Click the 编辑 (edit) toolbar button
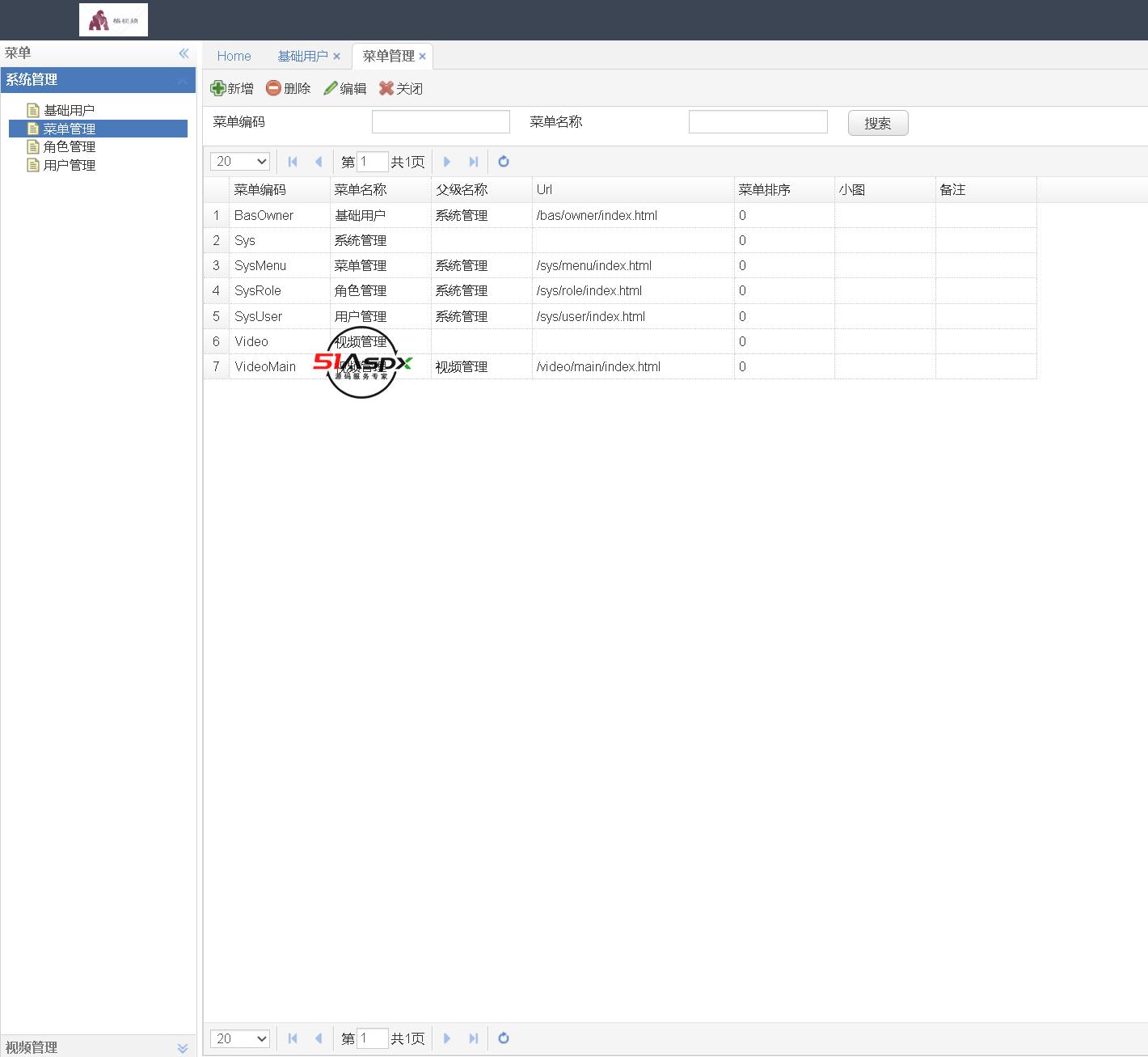Screen dimensions: 1148x1057 tap(345, 88)
